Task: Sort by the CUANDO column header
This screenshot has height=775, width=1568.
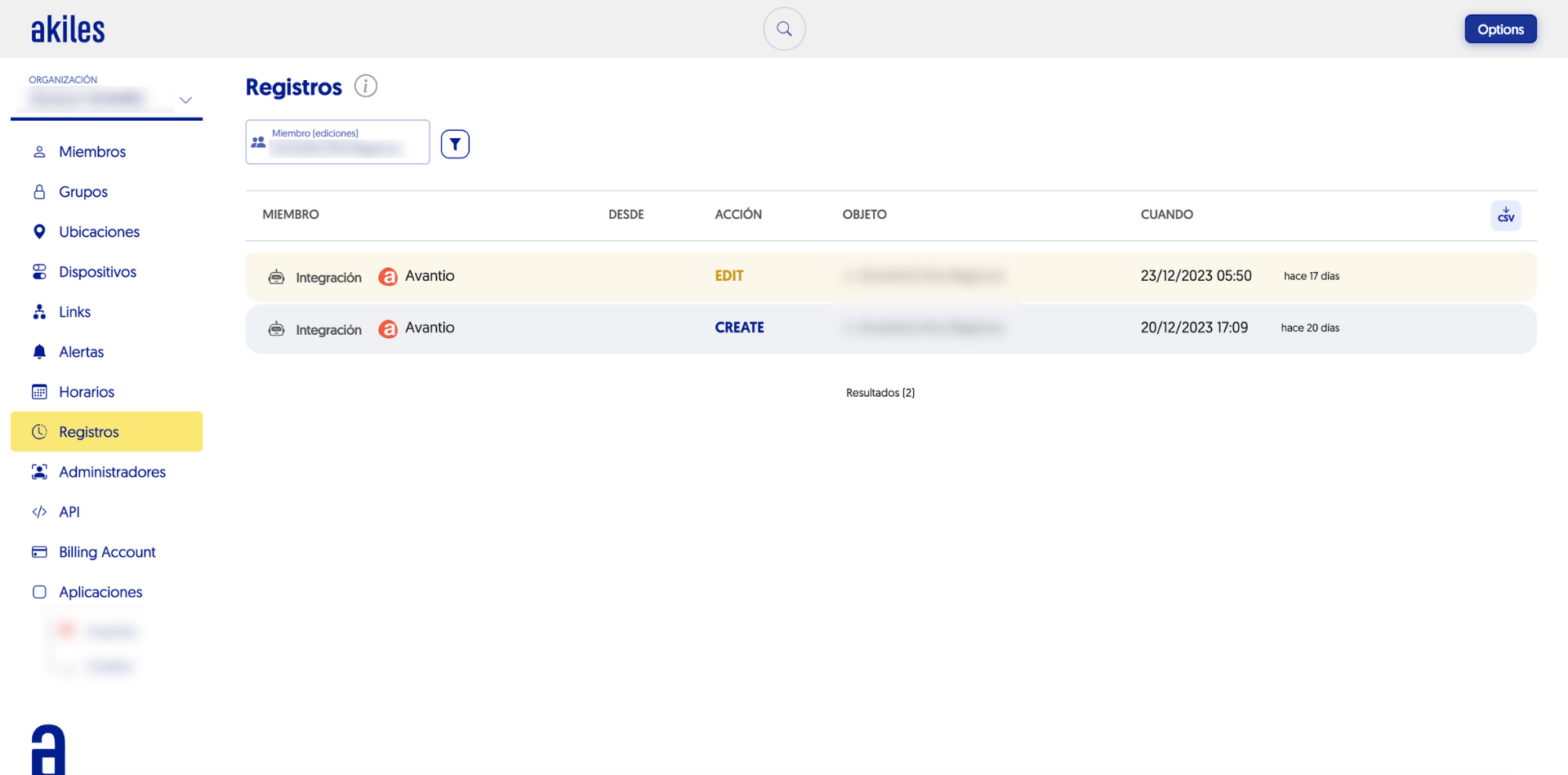Action: point(1166,215)
